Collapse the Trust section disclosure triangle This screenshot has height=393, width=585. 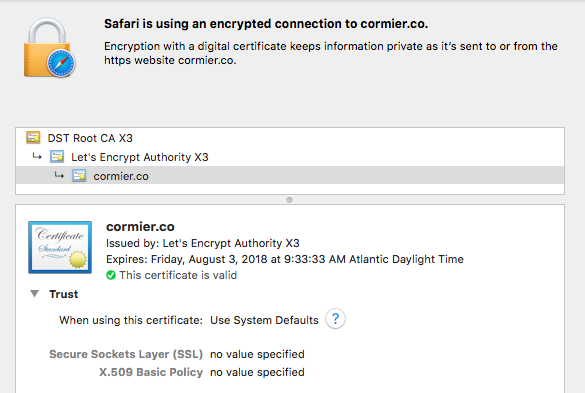pos(34,294)
